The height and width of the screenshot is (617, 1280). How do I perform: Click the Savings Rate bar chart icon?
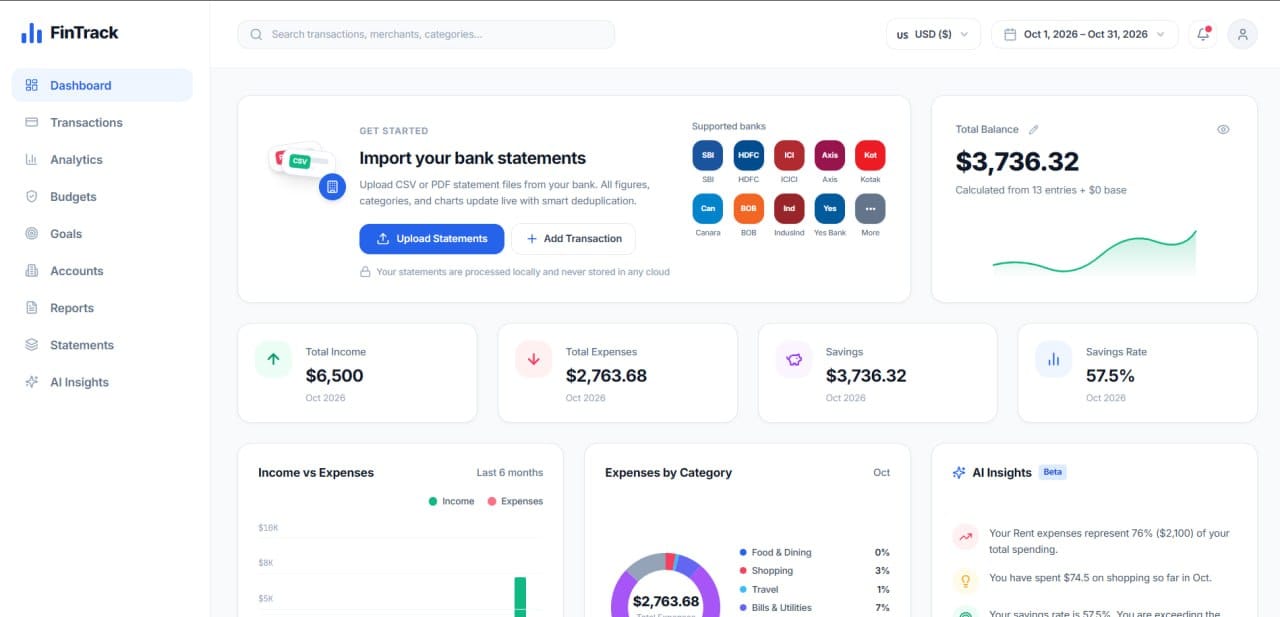[1054, 359]
